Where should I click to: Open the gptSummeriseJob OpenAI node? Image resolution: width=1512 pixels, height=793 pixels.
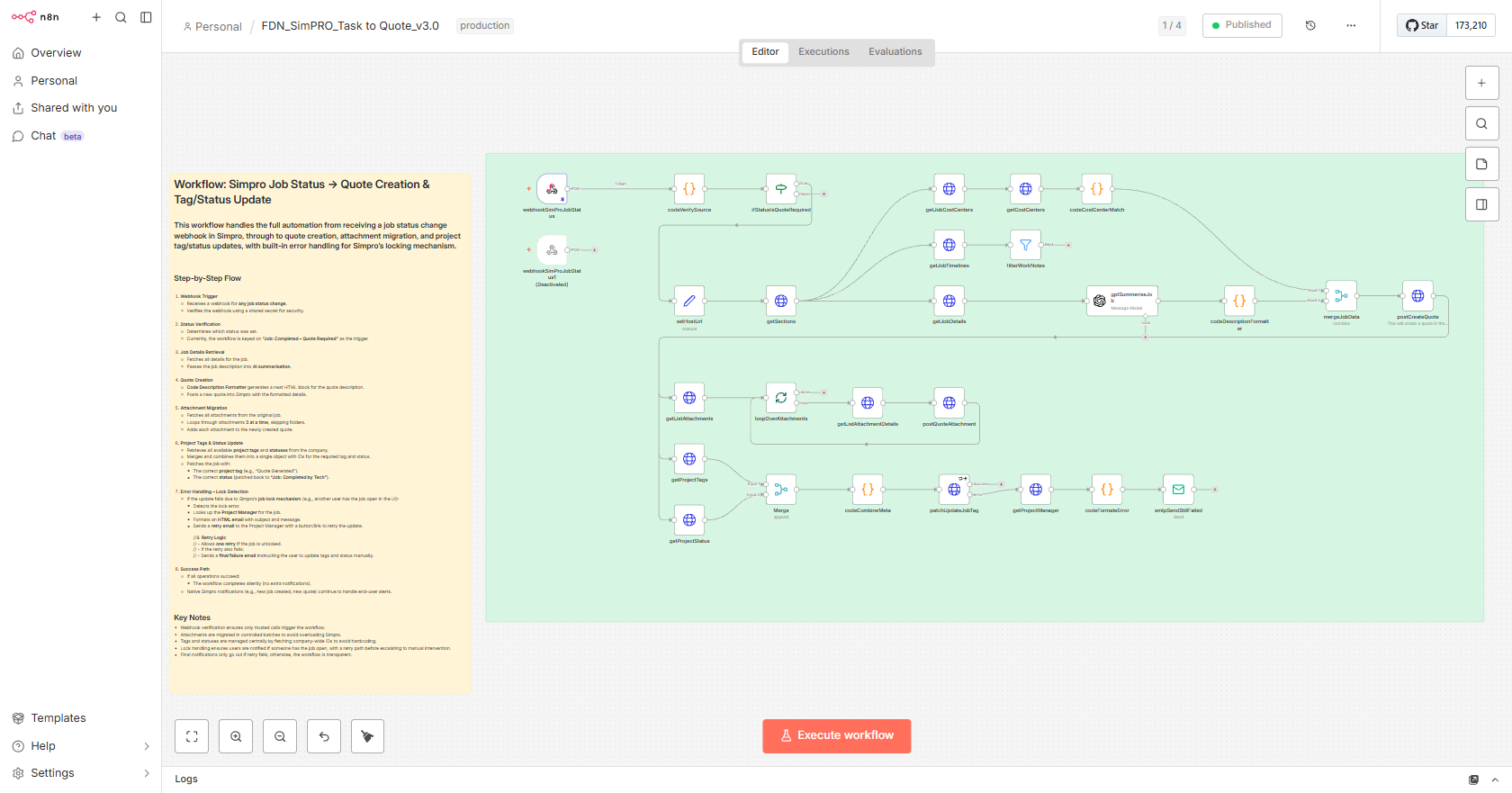(1122, 301)
